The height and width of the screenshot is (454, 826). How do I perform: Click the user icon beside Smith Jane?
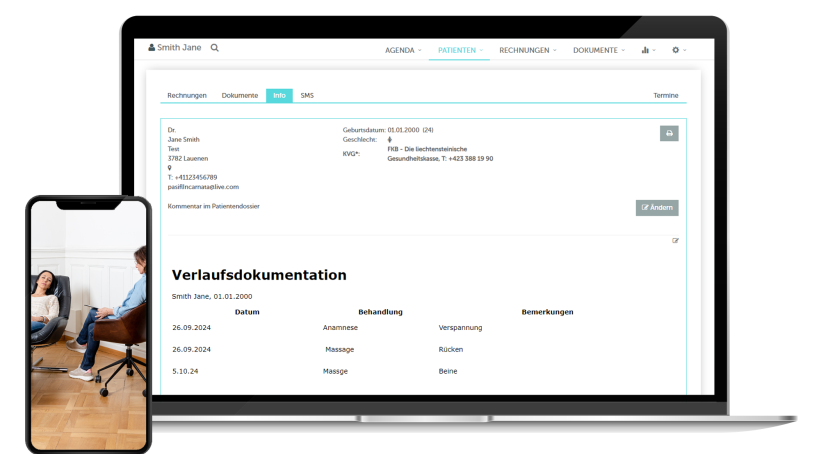pyautogui.click(x=152, y=48)
